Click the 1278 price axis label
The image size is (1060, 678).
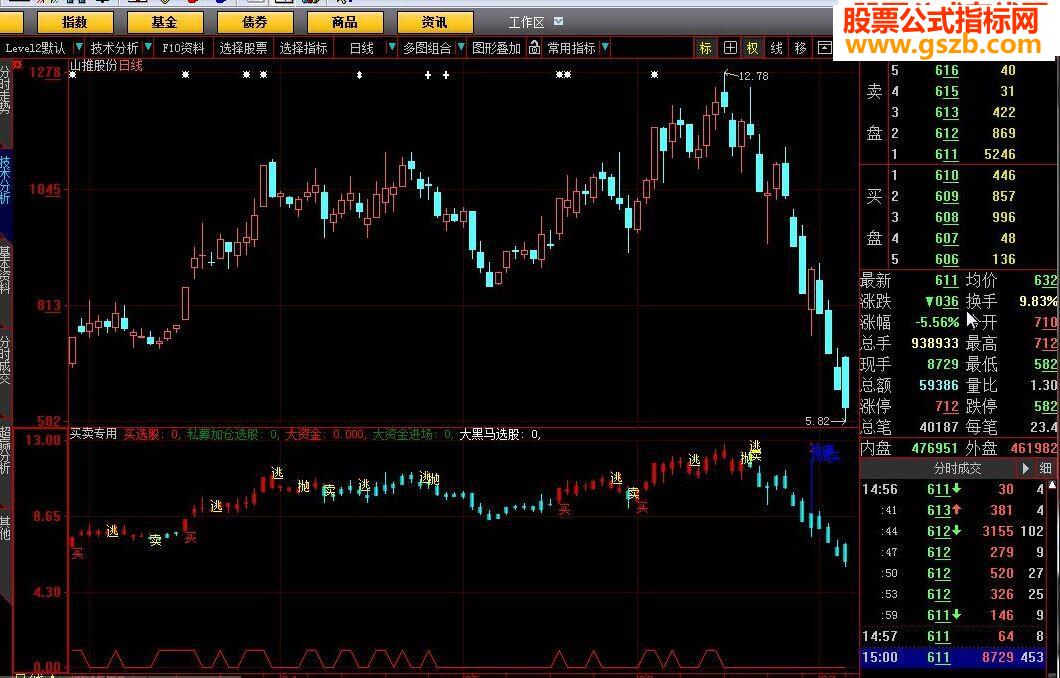46,72
